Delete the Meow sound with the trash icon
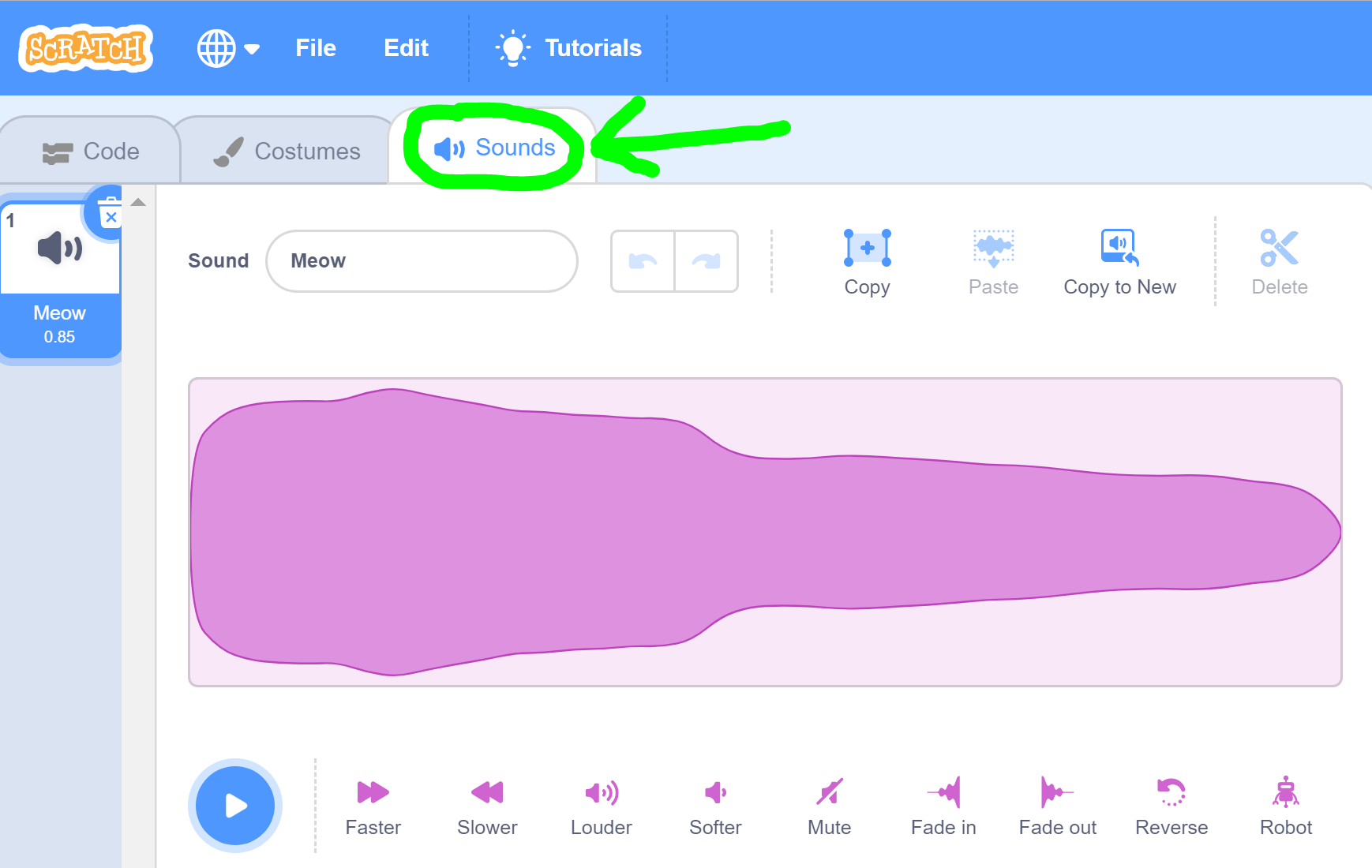The image size is (1372, 868). pyautogui.click(x=110, y=213)
